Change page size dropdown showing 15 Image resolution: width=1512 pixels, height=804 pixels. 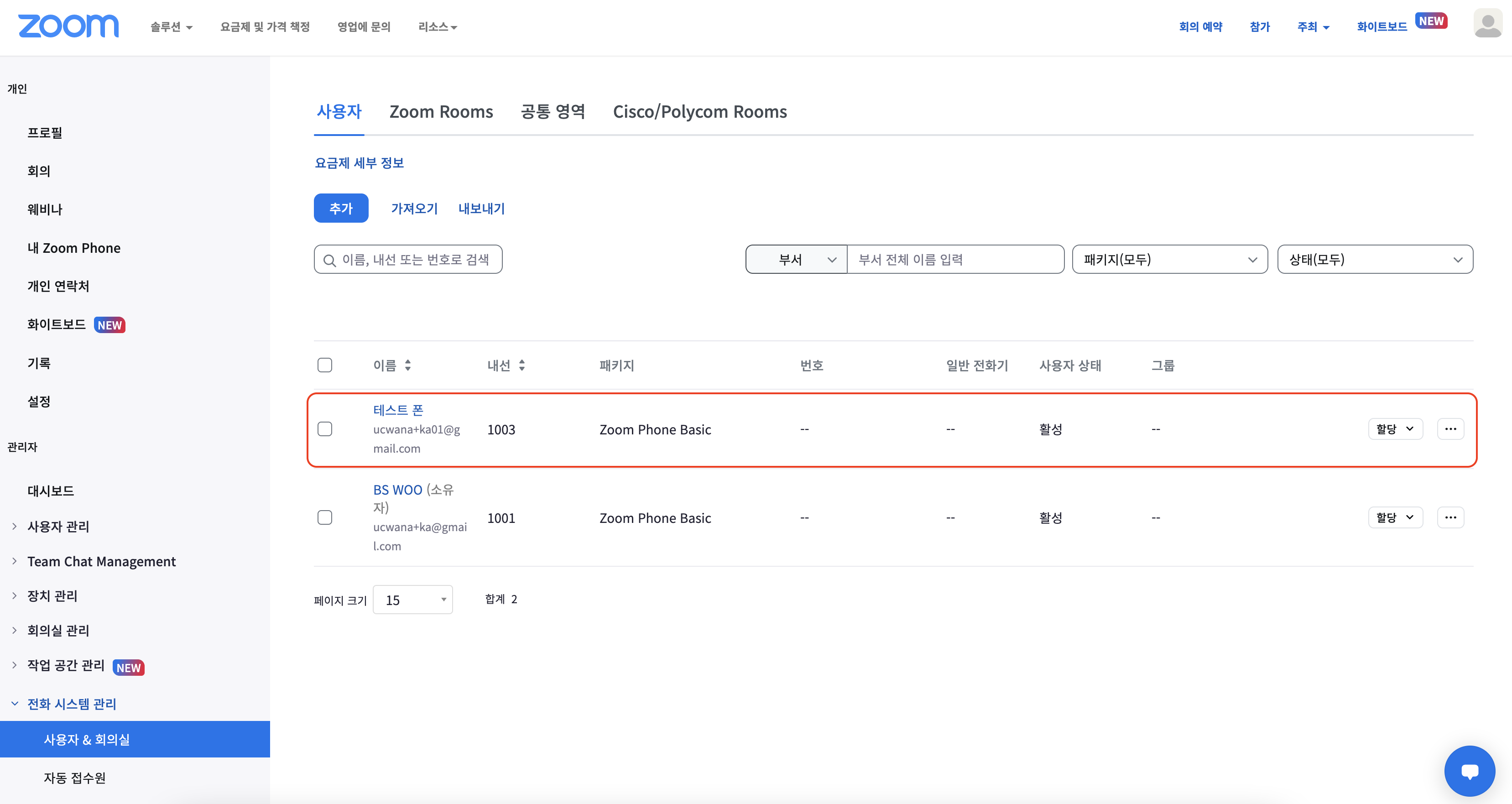tap(412, 600)
